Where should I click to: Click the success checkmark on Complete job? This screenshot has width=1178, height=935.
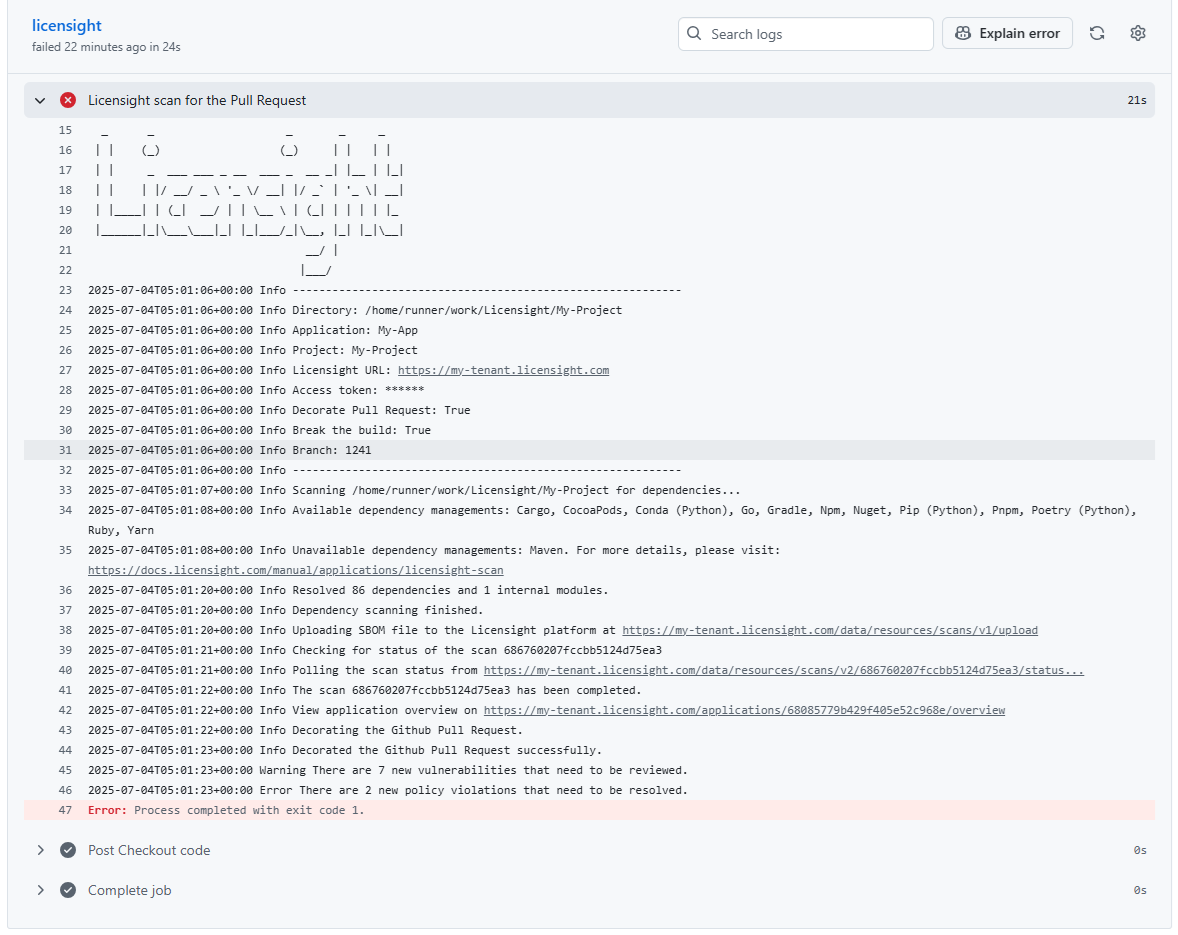pyautogui.click(x=67, y=890)
